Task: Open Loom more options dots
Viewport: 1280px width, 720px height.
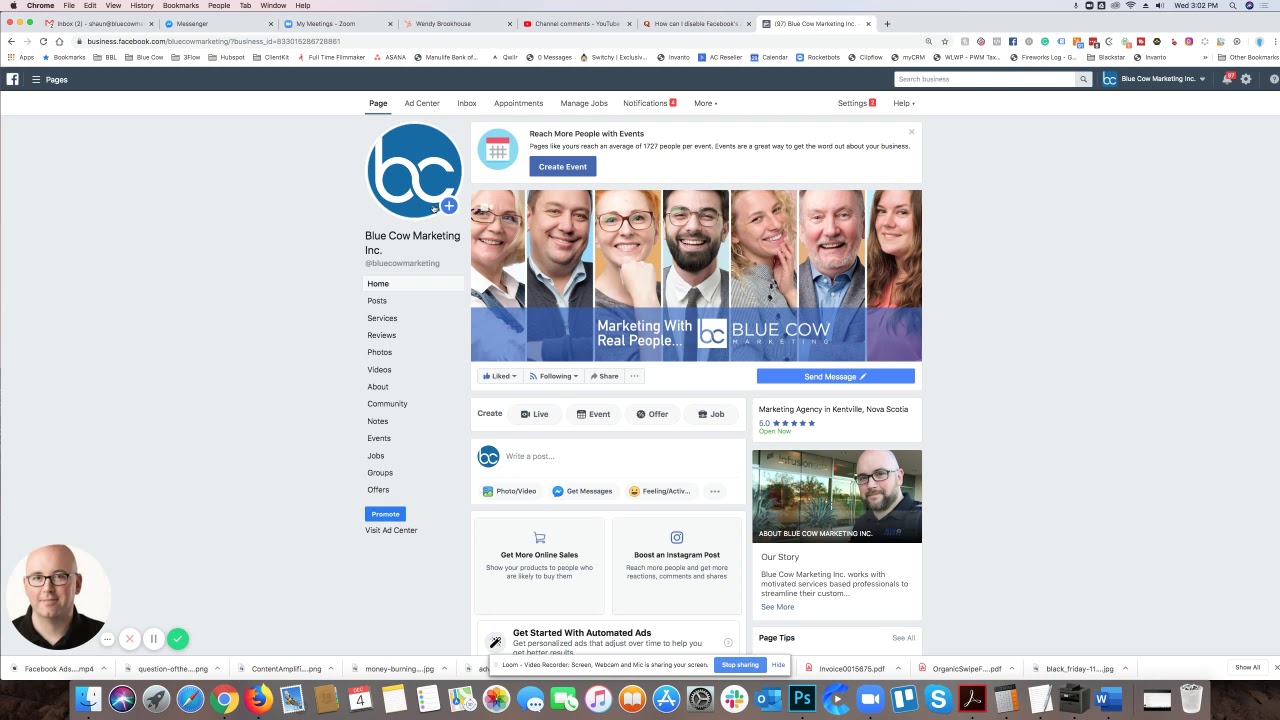Action: coord(107,639)
